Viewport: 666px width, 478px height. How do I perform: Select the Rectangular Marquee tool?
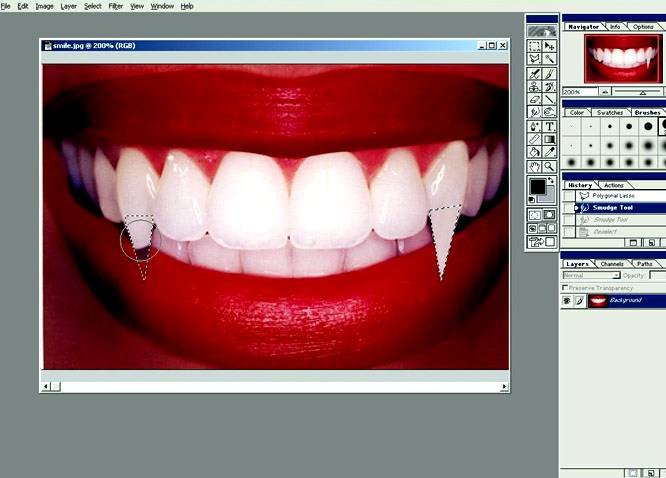click(535, 46)
